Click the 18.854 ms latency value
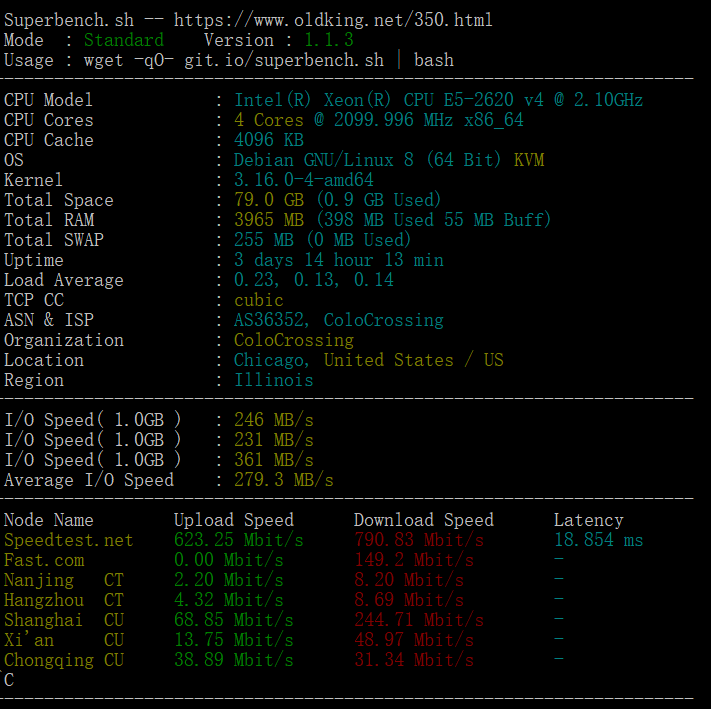The height and width of the screenshot is (709, 711). 598,540
